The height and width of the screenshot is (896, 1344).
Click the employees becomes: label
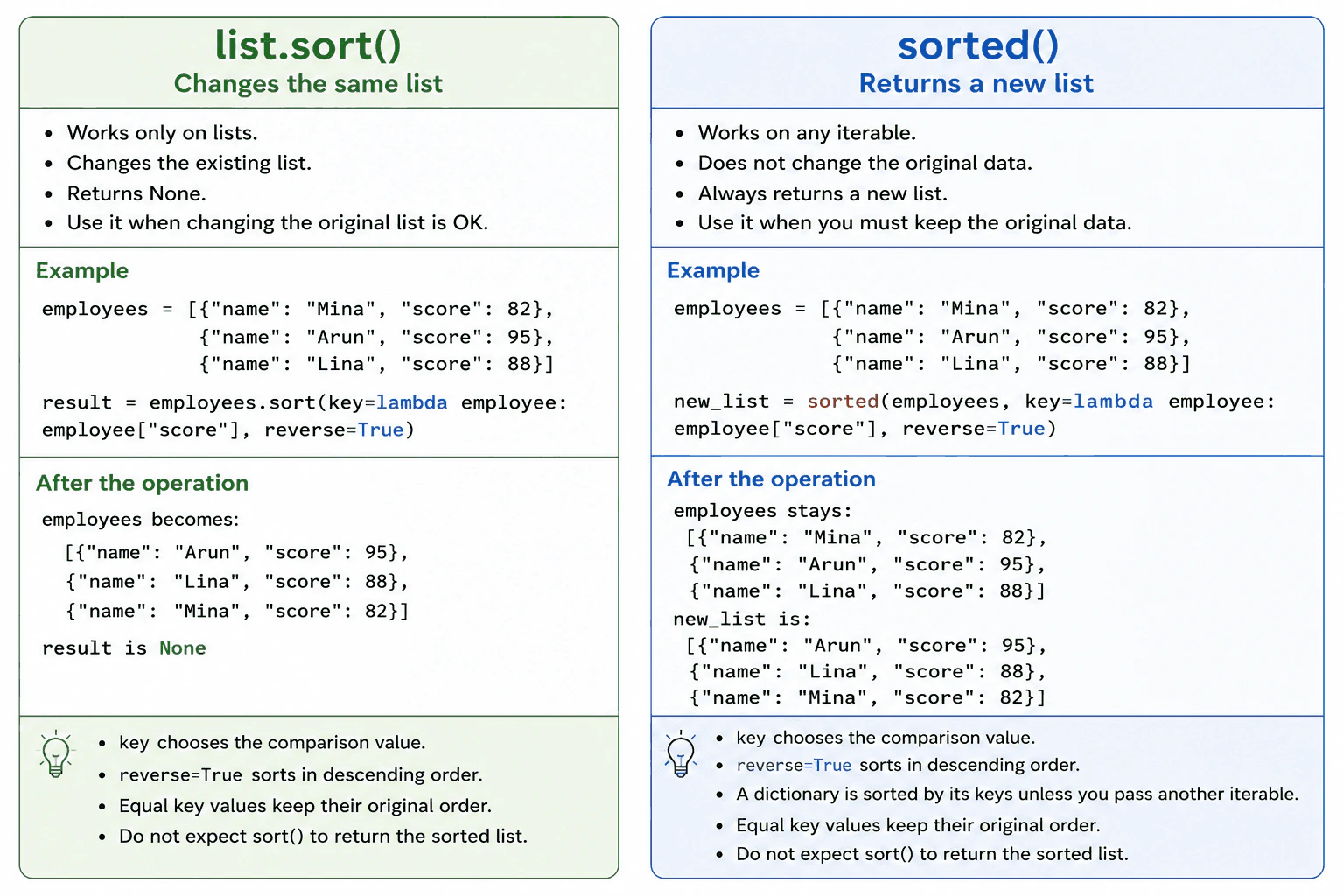140,519
